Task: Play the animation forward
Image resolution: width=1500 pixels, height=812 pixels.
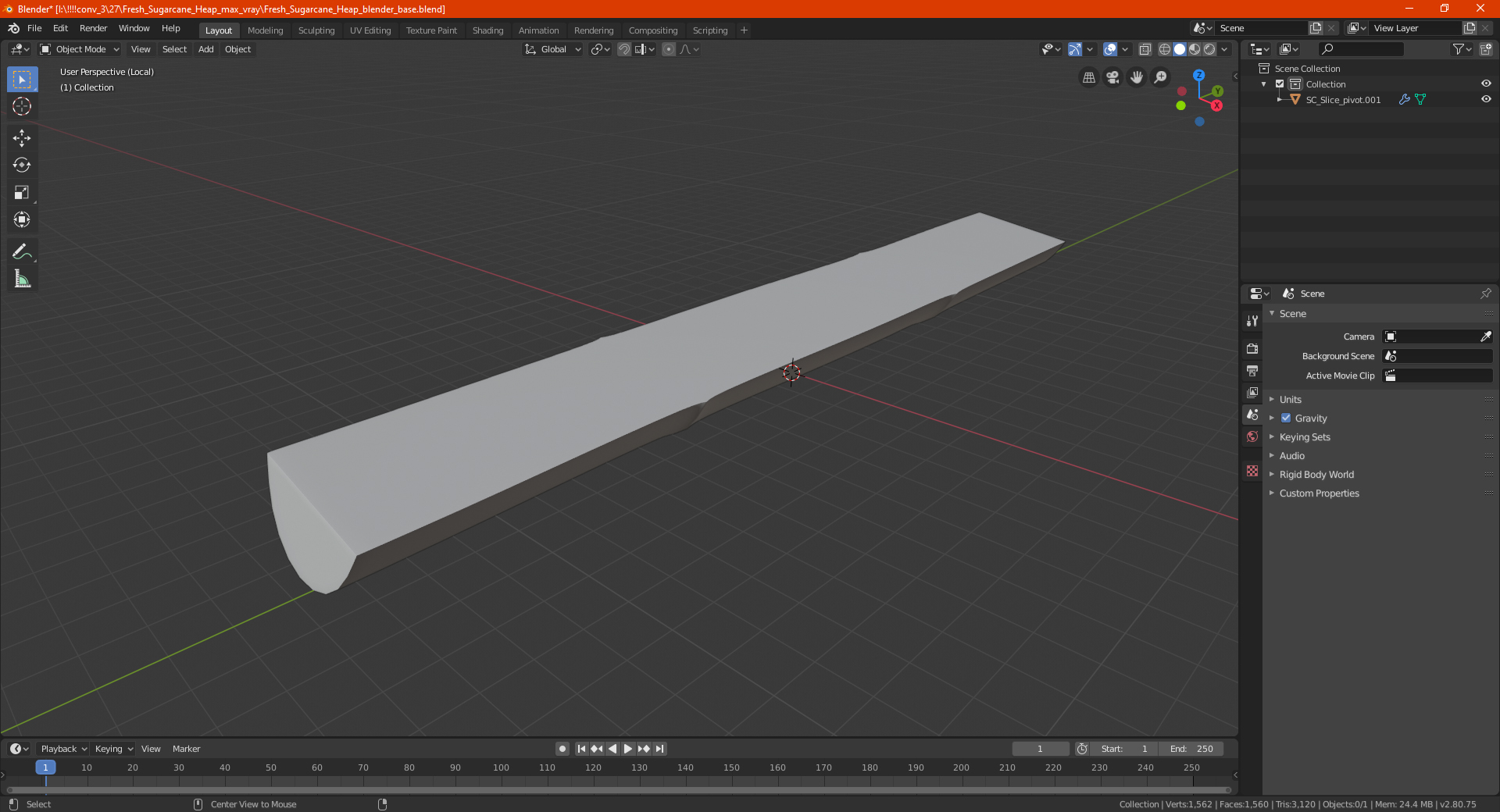Action: tap(628, 749)
